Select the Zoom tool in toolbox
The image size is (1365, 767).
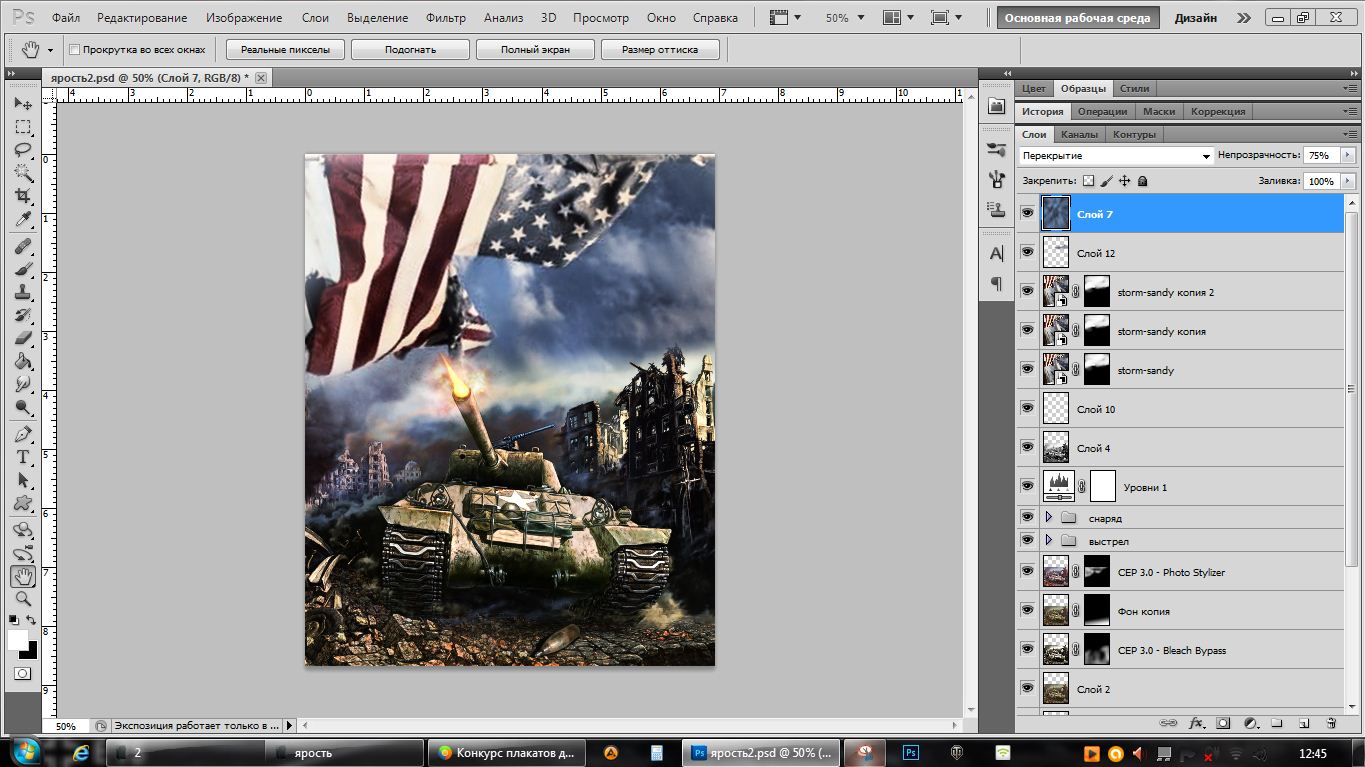click(x=23, y=599)
